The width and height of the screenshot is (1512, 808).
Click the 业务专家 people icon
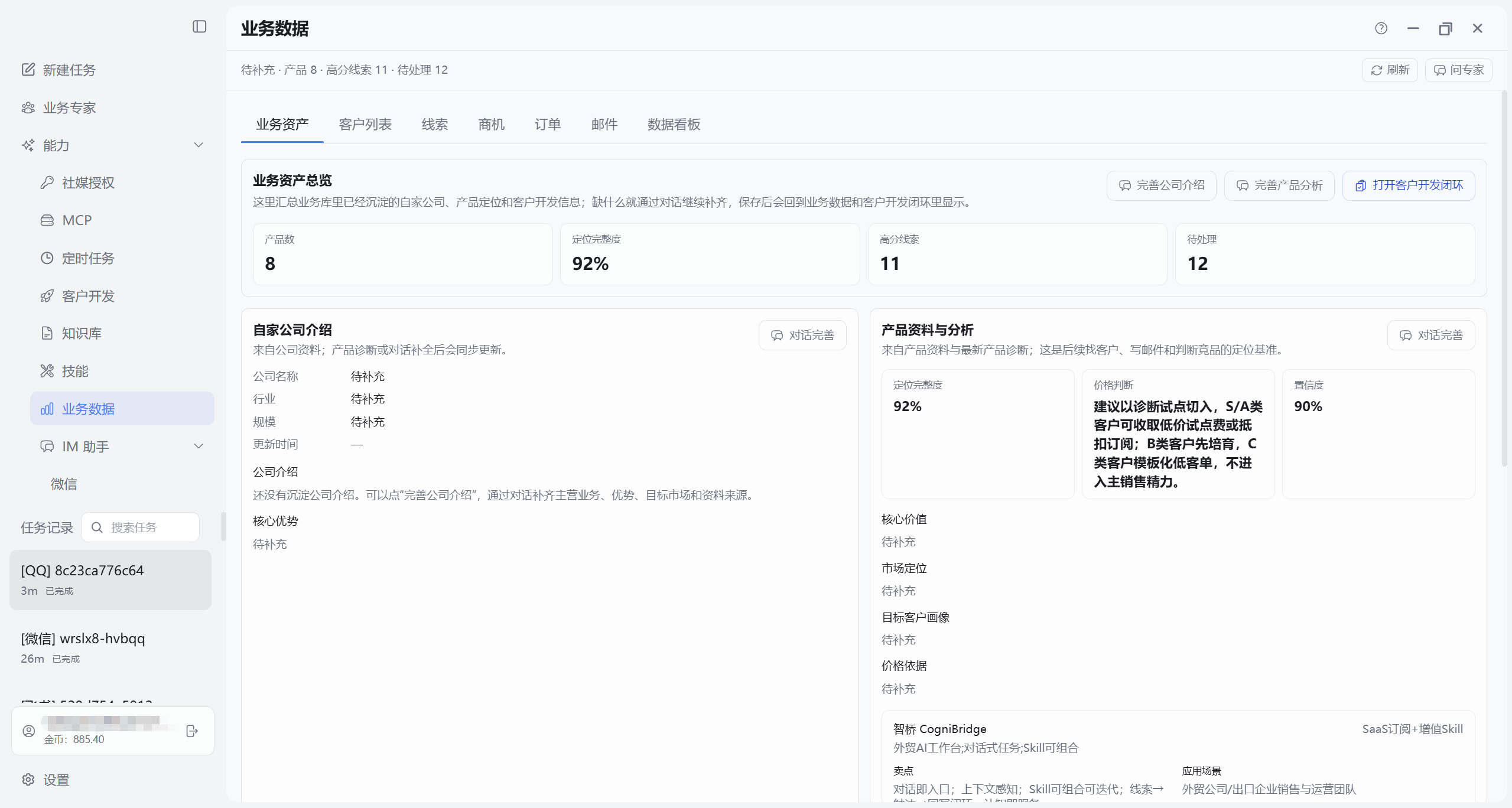(28, 107)
